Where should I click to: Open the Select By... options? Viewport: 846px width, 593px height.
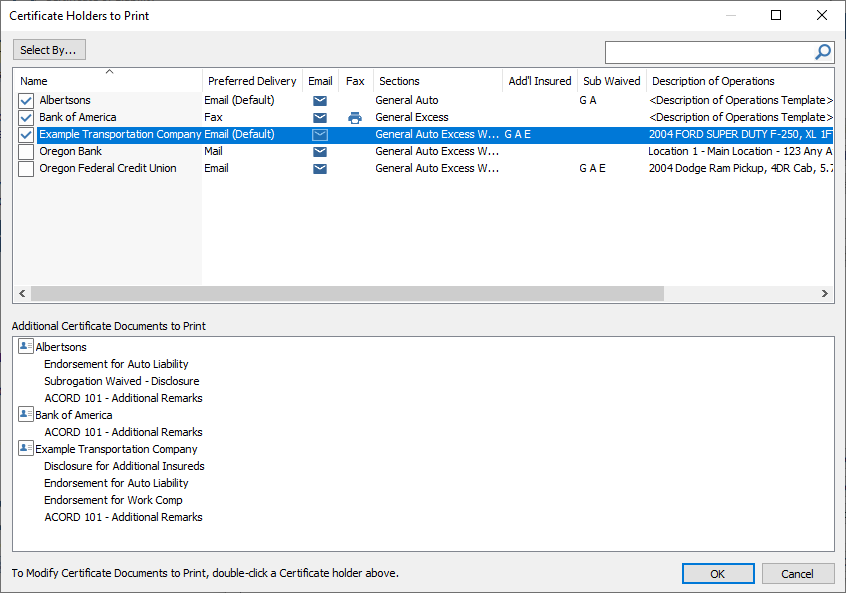pyautogui.click(x=49, y=50)
